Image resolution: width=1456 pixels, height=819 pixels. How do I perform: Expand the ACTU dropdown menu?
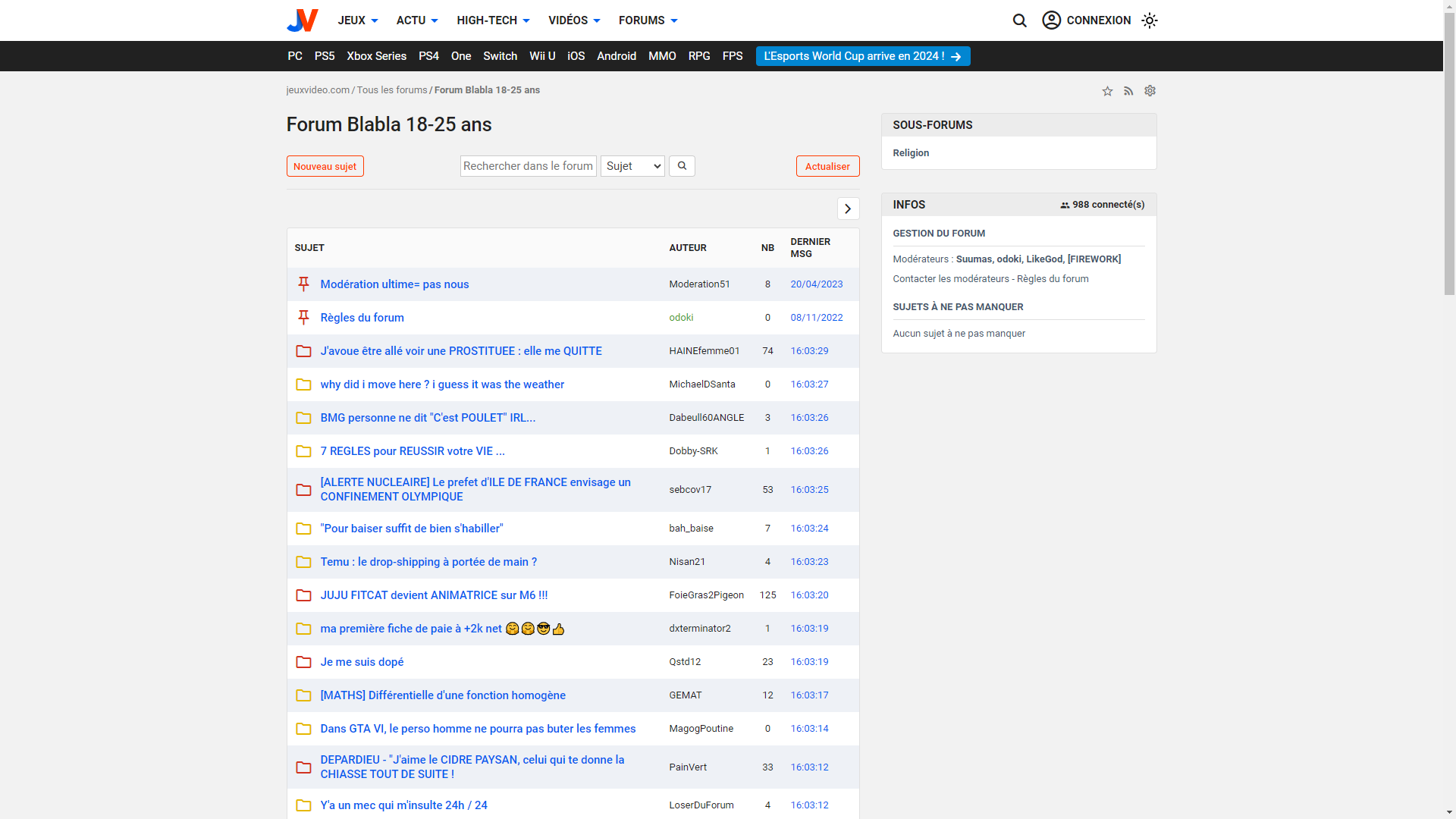(x=417, y=20)
